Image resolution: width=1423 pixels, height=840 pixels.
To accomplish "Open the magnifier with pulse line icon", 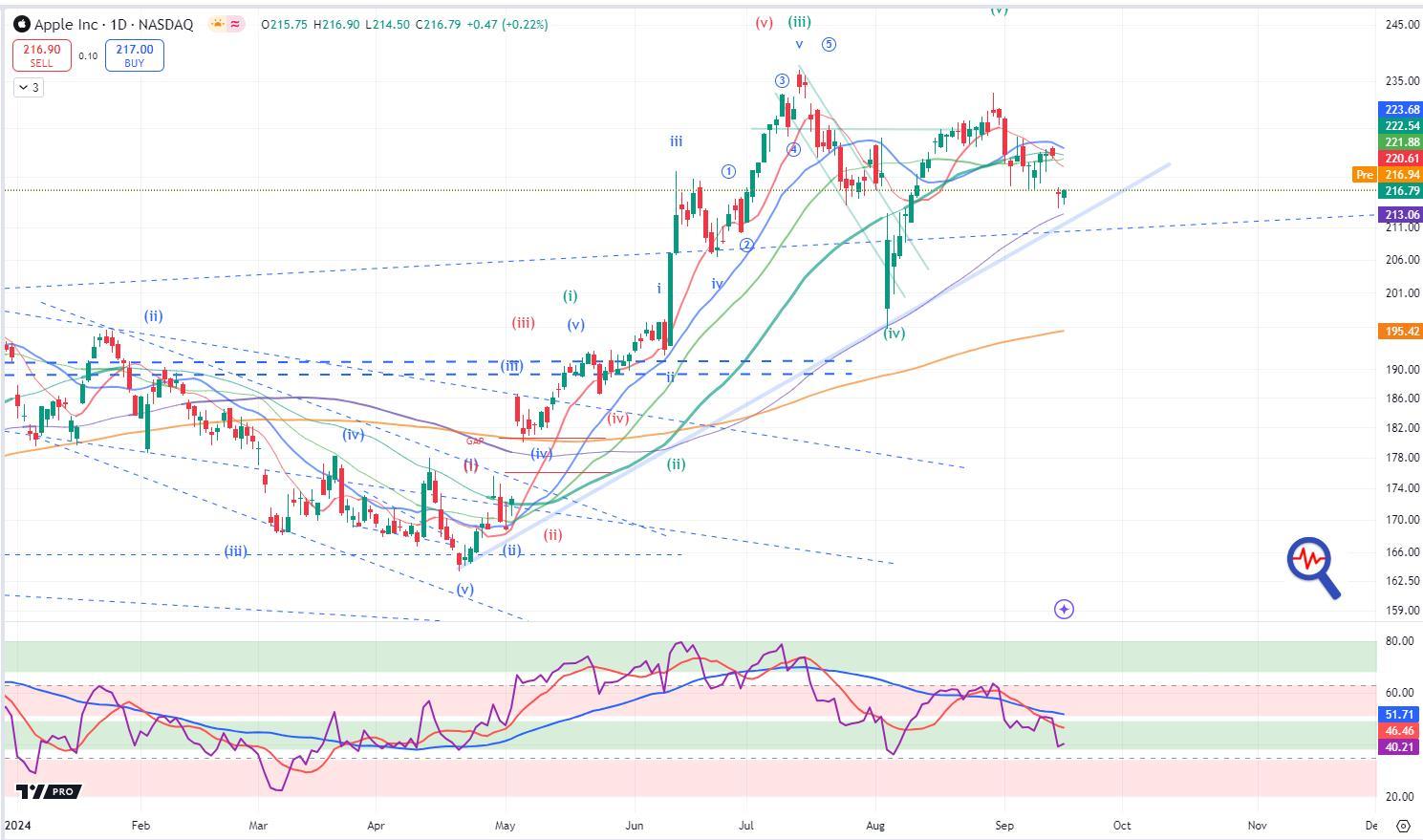I will [x=1313, y=567].
